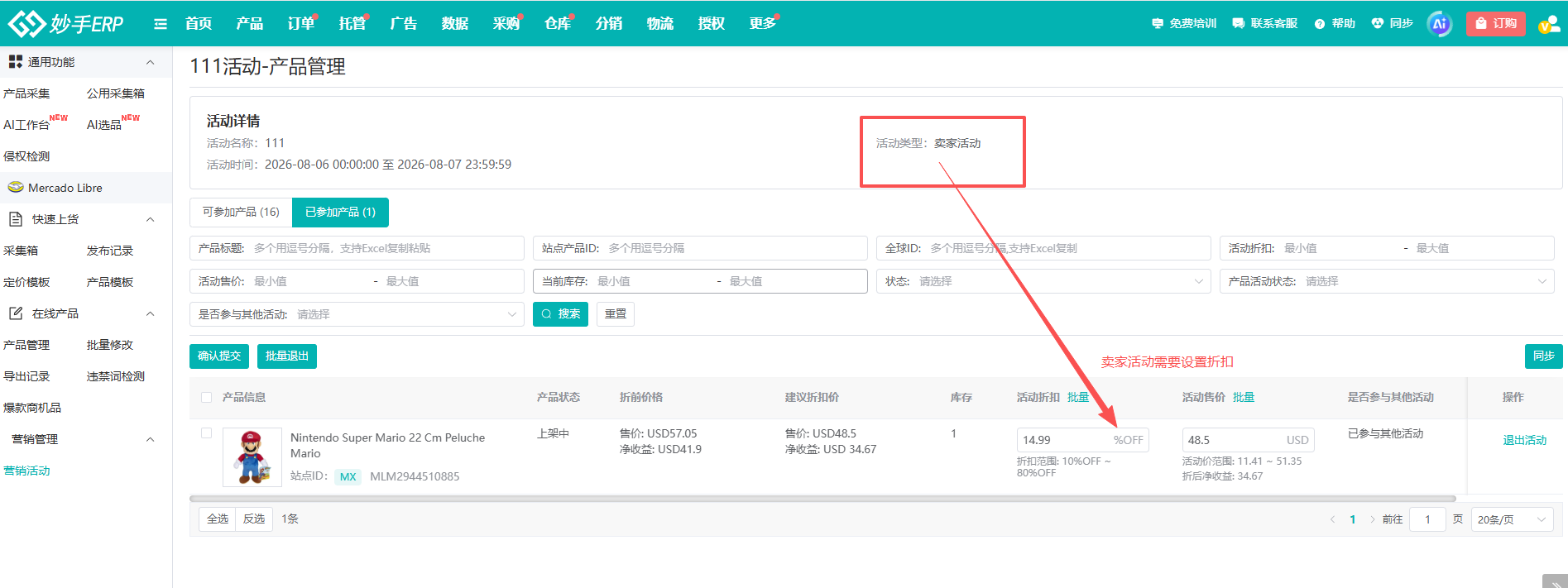Open the 20条/页 page size dropdown
This screenshot has width=1568, height=588.
coord(1512,519)
